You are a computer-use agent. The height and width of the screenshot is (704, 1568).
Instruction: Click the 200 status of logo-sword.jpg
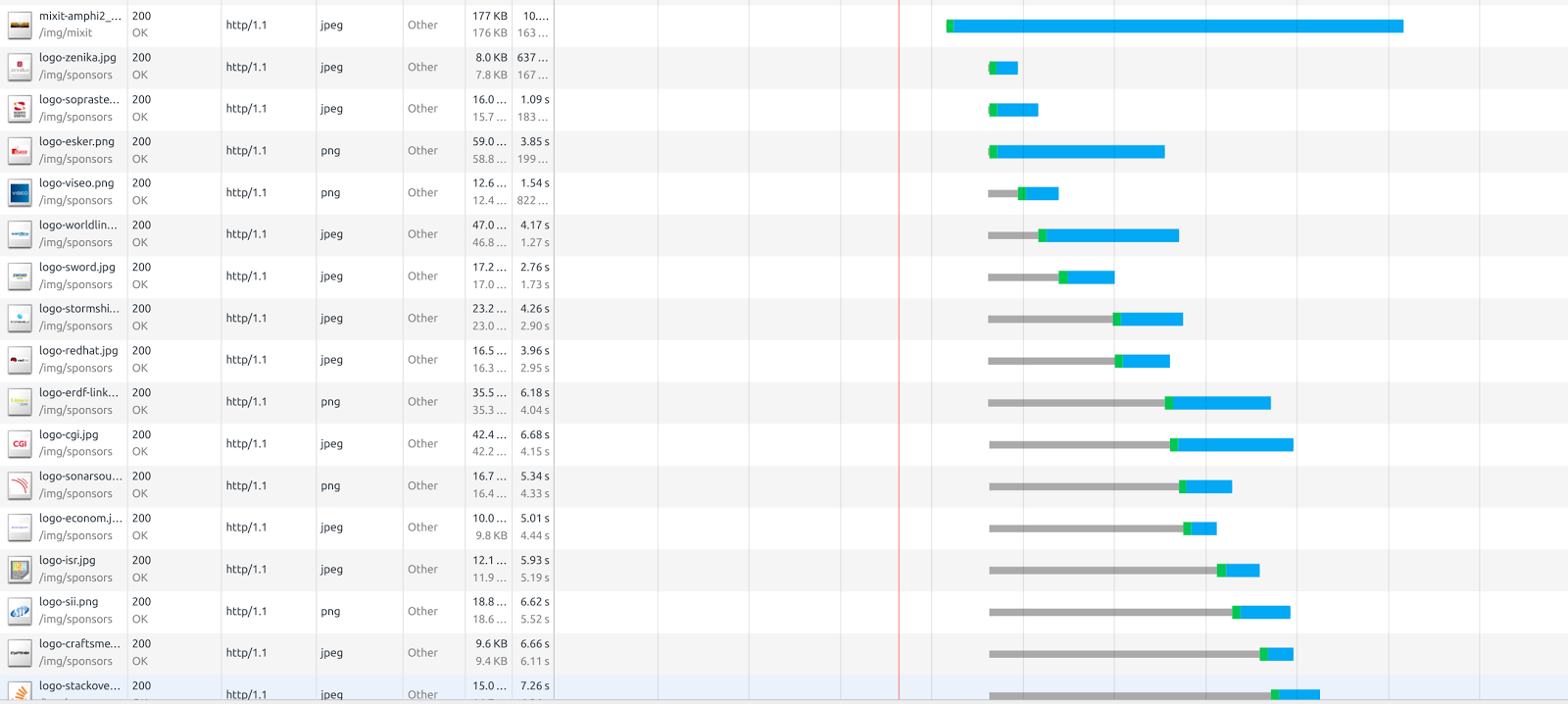pyautogui.click(x=141, y=268)
